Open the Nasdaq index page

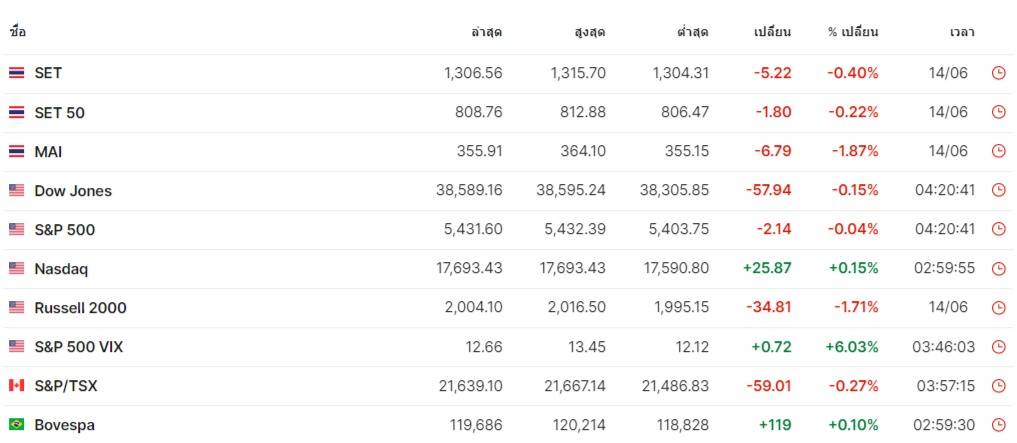click(61, 269)
